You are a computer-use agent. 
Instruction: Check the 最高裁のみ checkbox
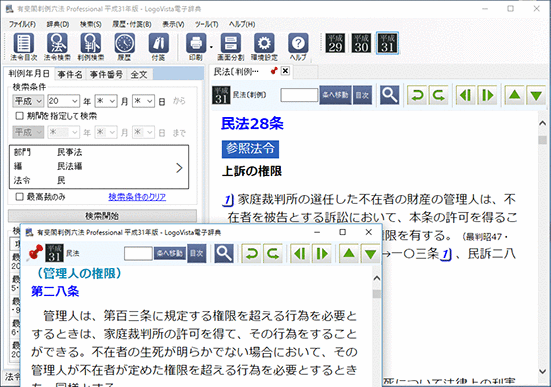coord(20,196)
